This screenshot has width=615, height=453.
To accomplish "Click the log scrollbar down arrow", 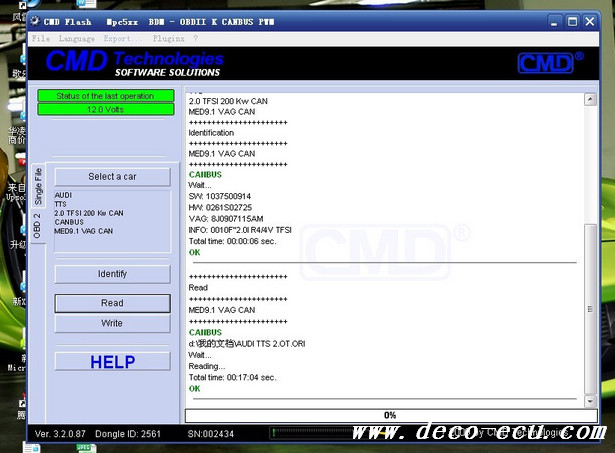I will click(590, 401).
